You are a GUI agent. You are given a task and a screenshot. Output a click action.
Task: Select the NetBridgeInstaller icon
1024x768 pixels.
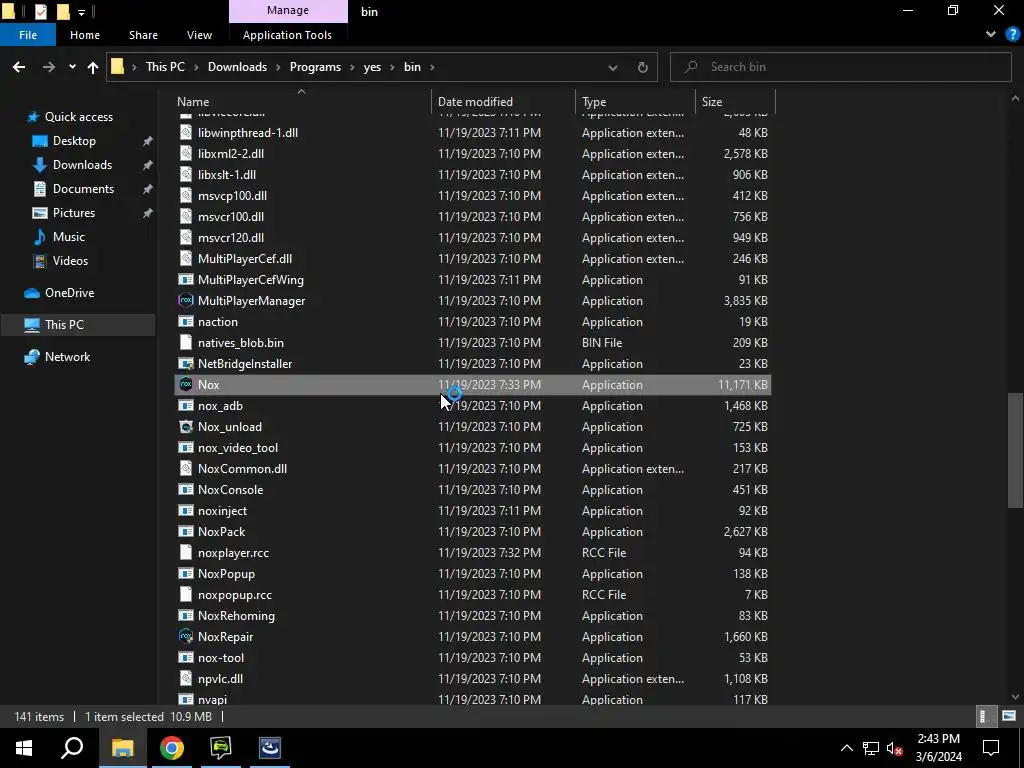click(x=186, y=364)
